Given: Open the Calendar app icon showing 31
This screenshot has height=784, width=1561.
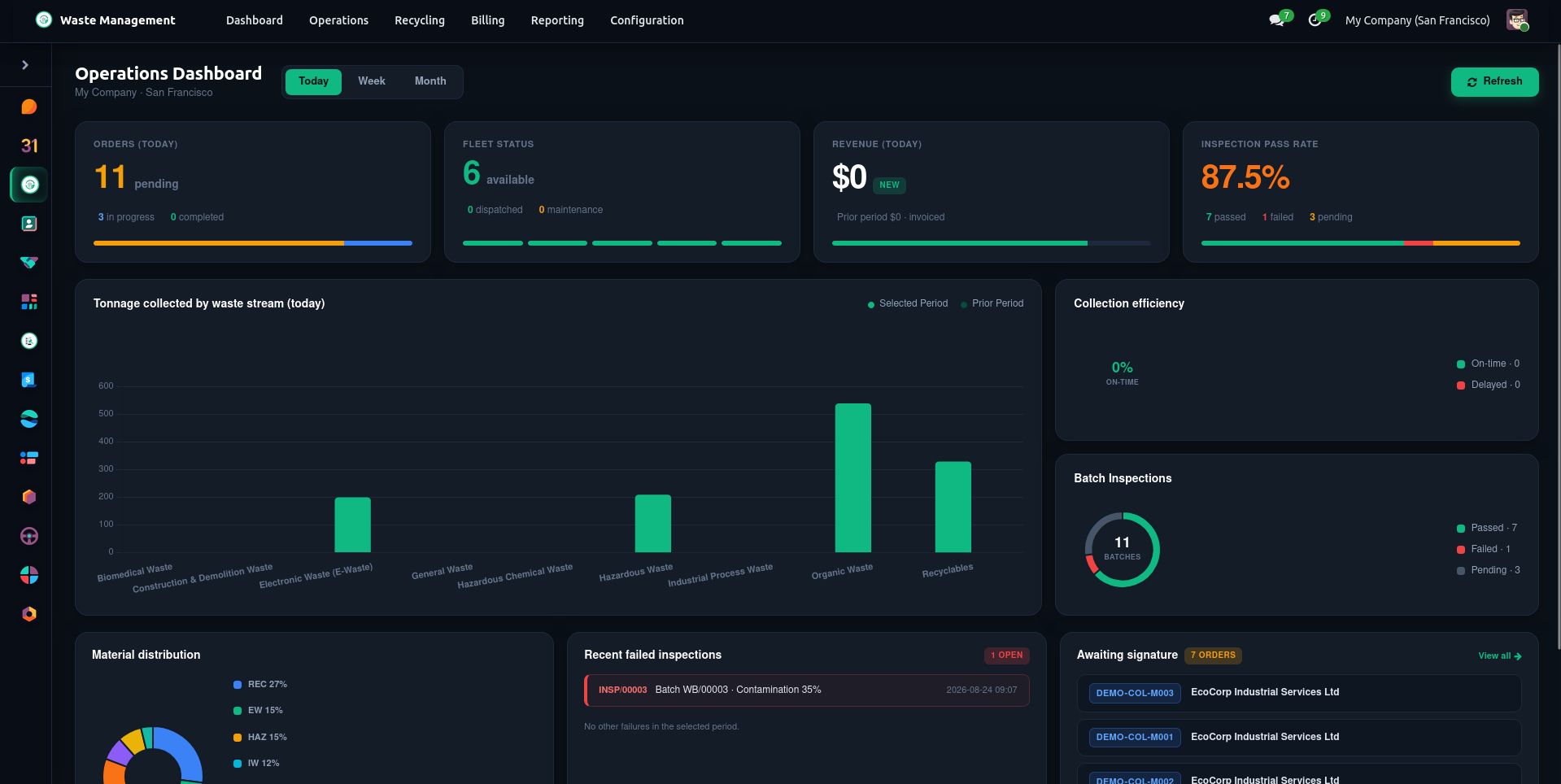Looking at the screenshot, I should [29, 146].
